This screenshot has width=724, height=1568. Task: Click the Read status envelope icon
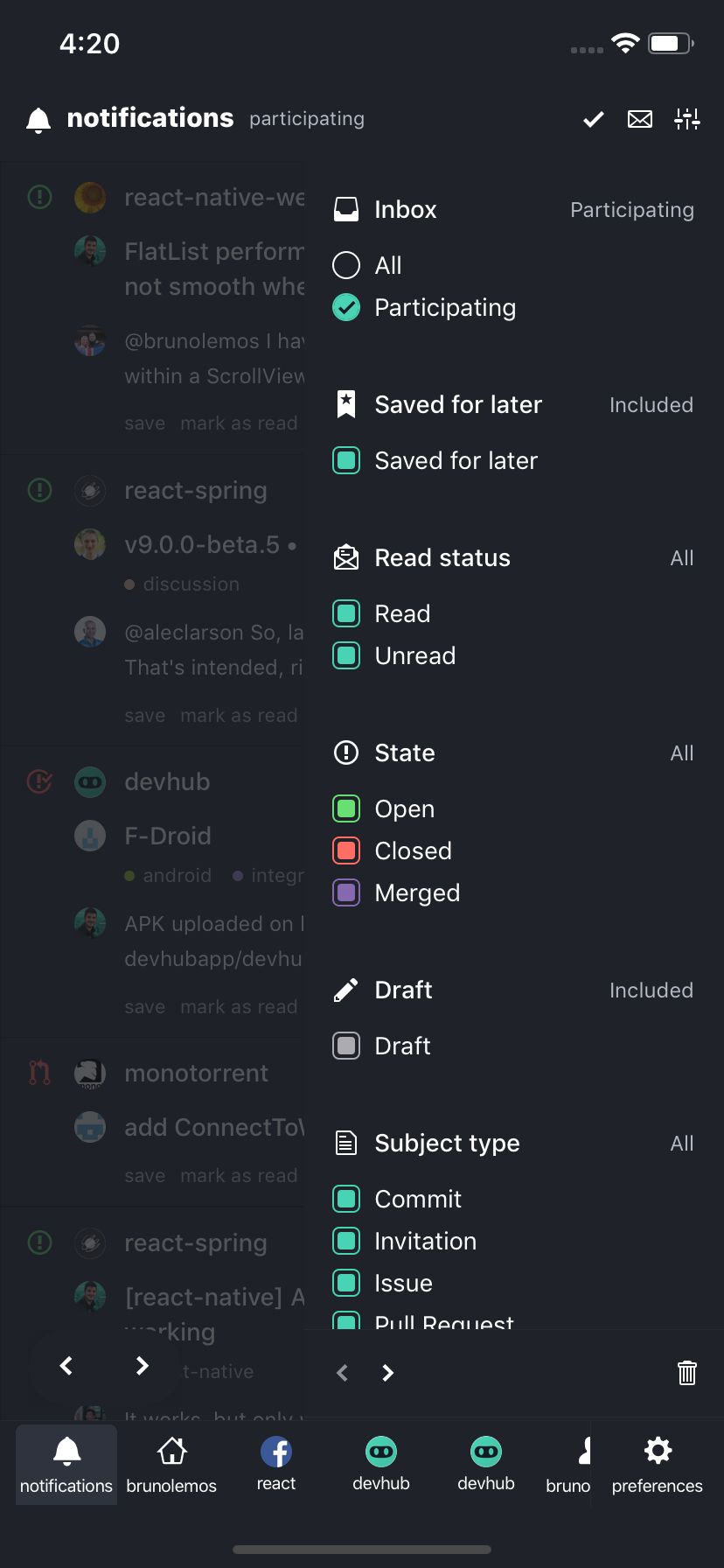[346, 557]
